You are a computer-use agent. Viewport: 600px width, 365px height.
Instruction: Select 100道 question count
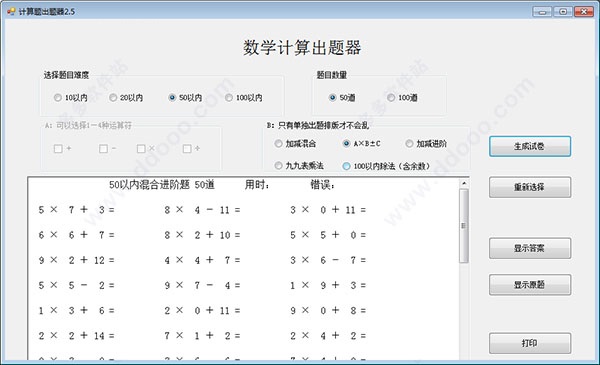391,98
